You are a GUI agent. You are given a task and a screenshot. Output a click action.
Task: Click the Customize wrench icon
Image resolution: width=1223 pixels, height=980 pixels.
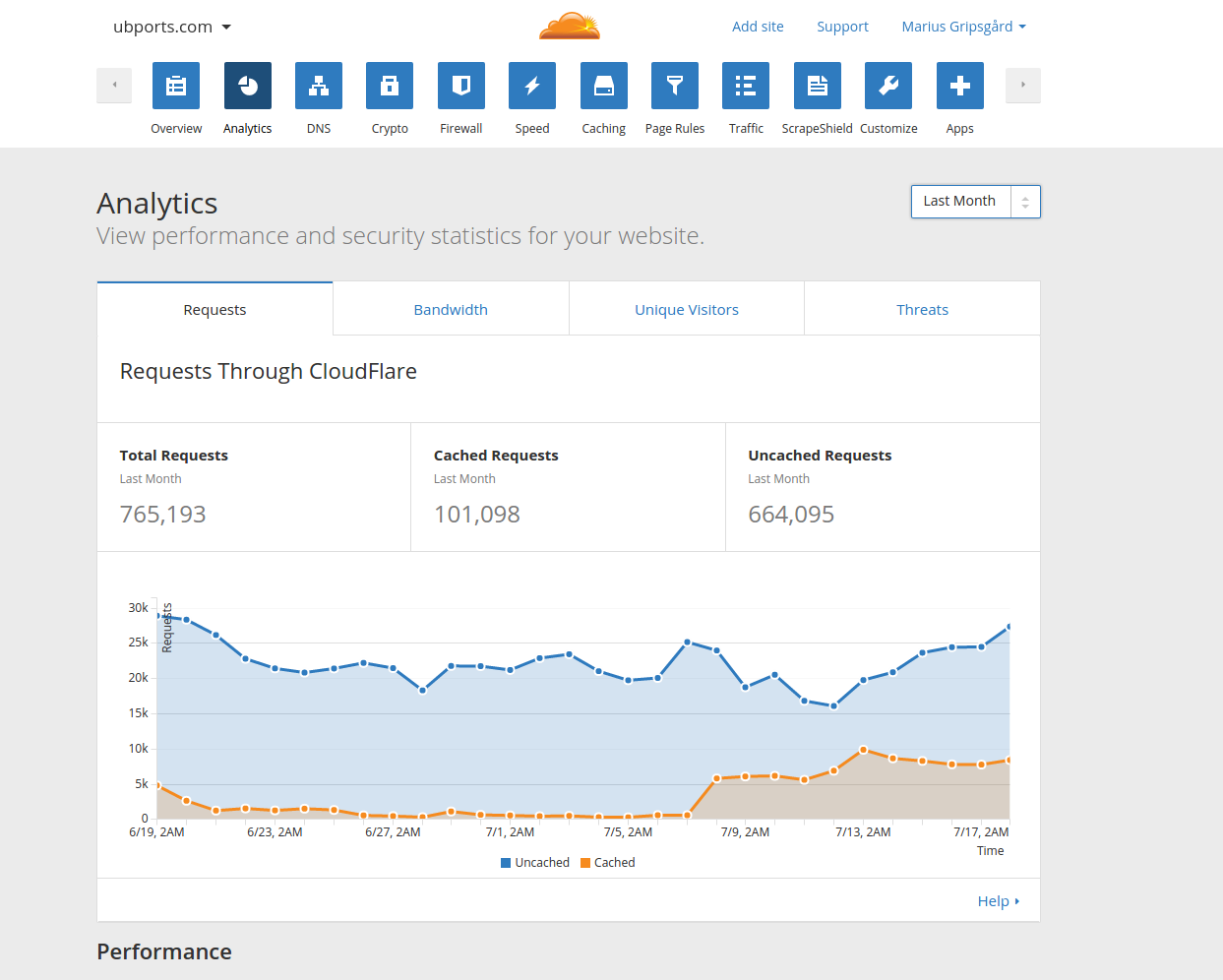pos(888,86)
